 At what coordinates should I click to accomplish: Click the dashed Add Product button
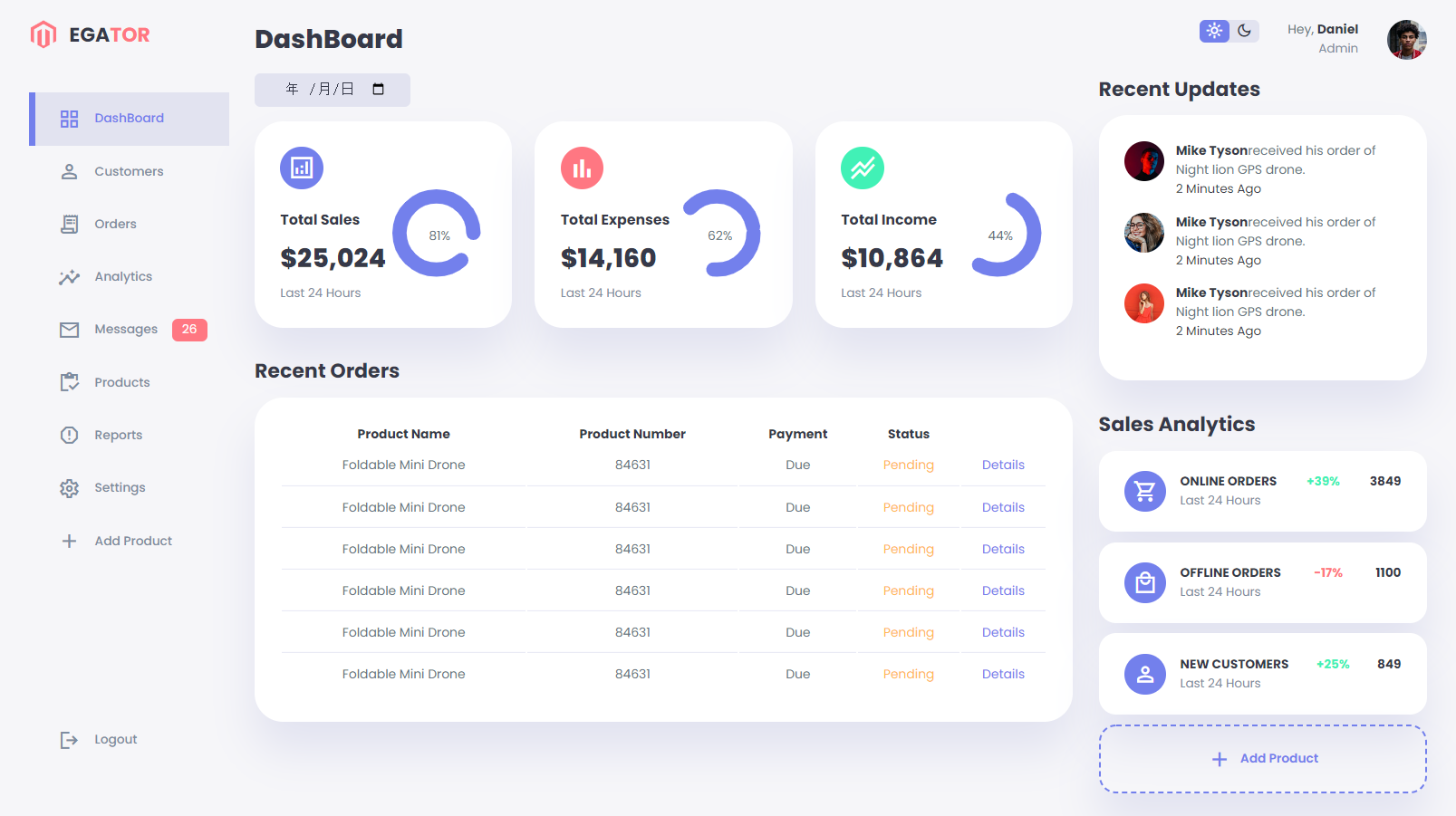tap(1262, 759)
